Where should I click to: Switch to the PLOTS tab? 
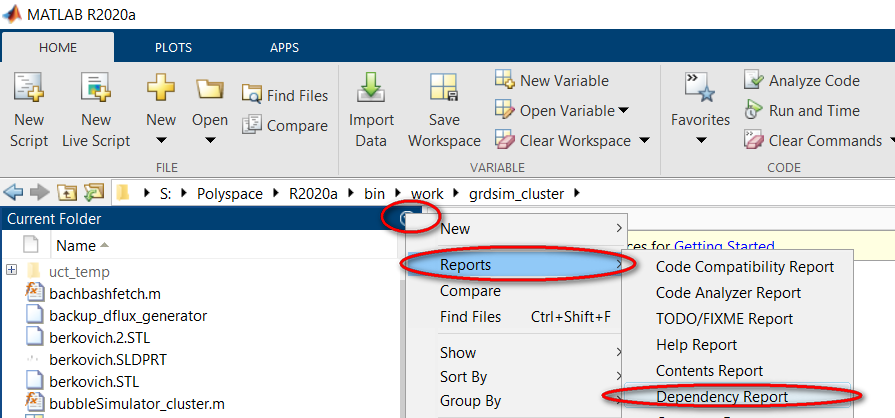coord(173,47)
